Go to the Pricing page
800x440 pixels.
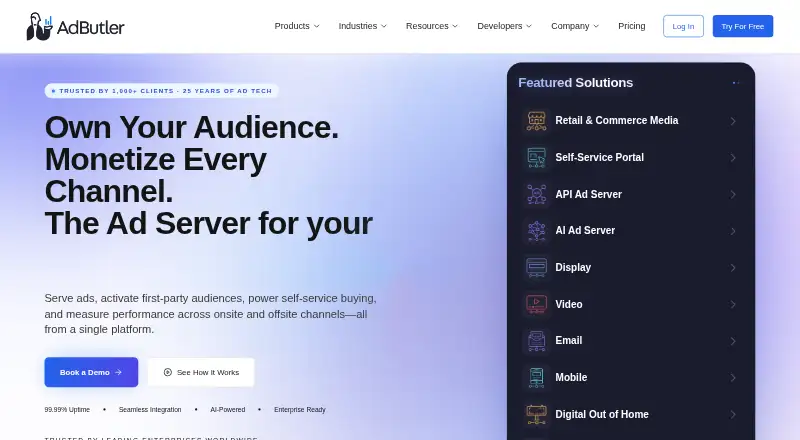632,26
